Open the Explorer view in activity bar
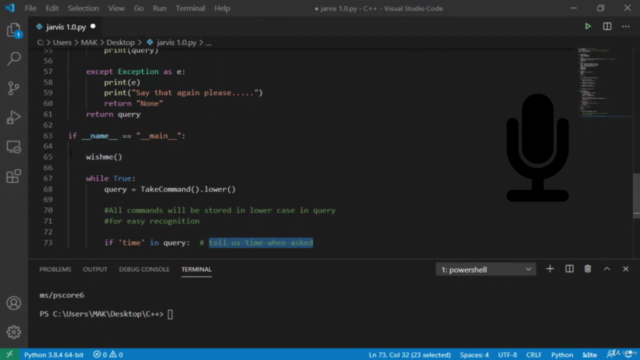 click(13, 30)
